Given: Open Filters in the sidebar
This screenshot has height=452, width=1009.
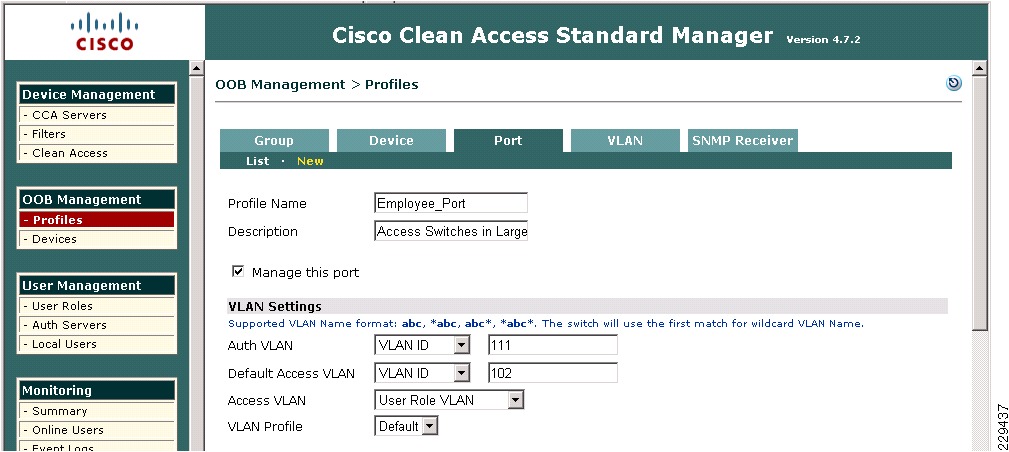Looking at the screenshot, I should (x=97, y=134).
